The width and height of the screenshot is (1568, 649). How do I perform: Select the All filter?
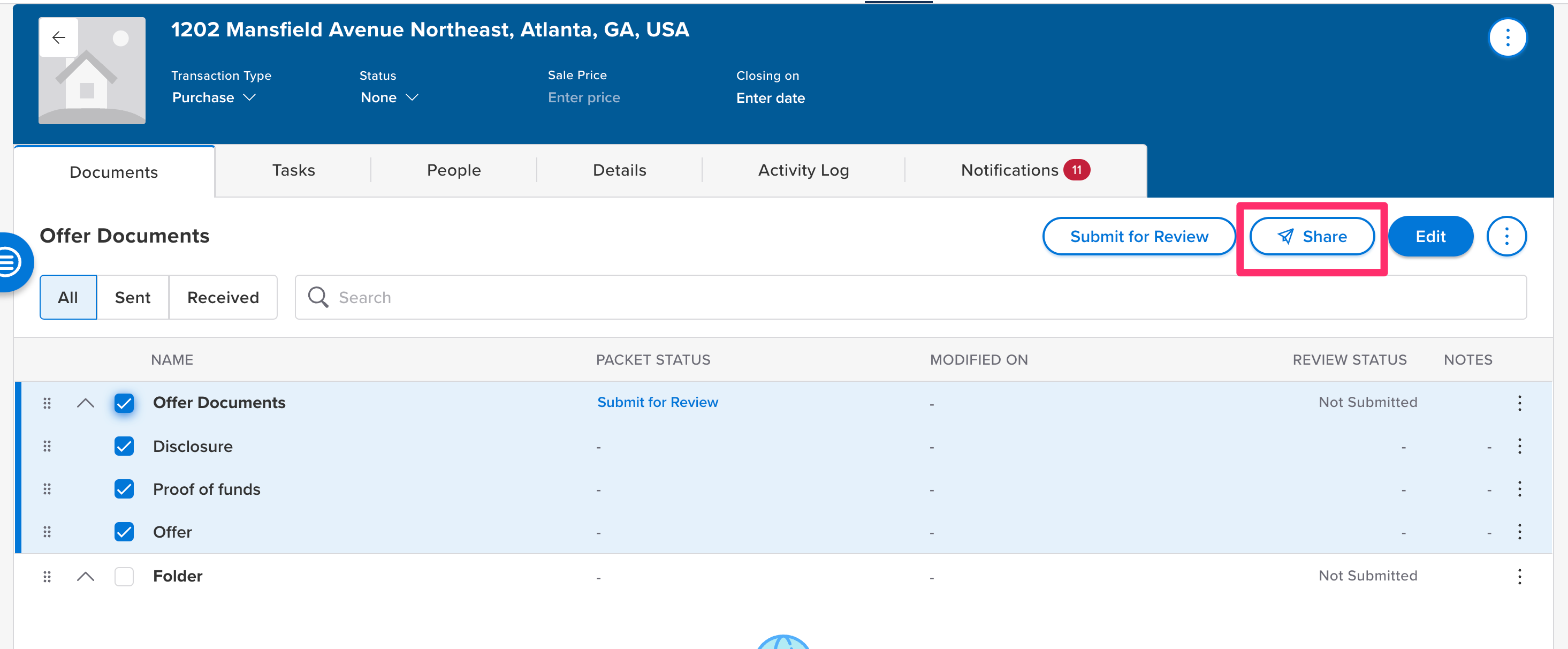pos(68,297)
